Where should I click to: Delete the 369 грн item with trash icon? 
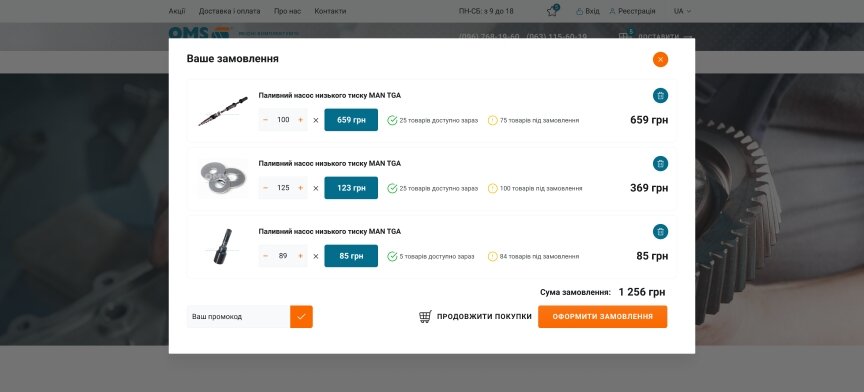pyautogui.click(x=660, y=164)
